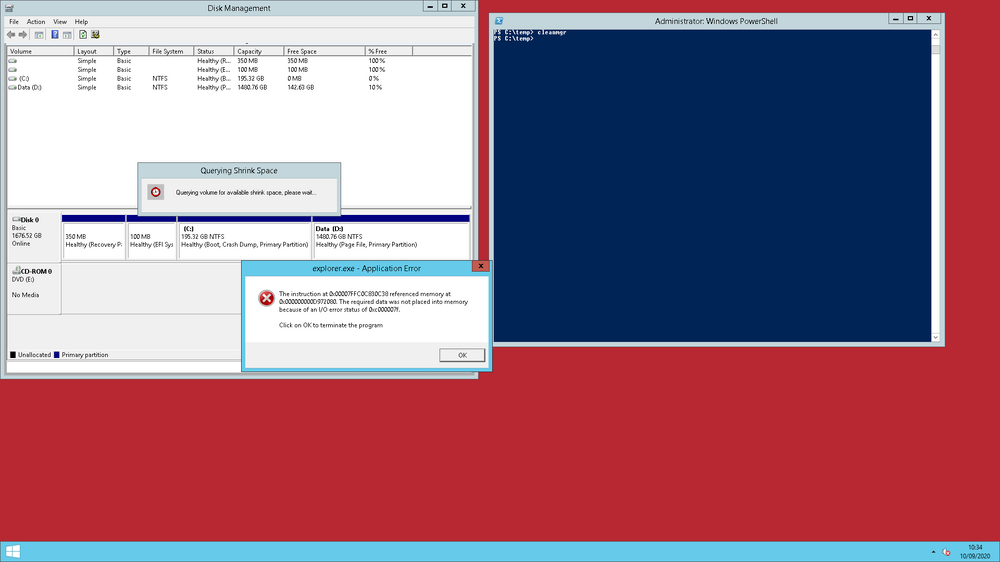Click the toolbar Forward arrow
1000x562 pixels.
click(x=23, y=35)
